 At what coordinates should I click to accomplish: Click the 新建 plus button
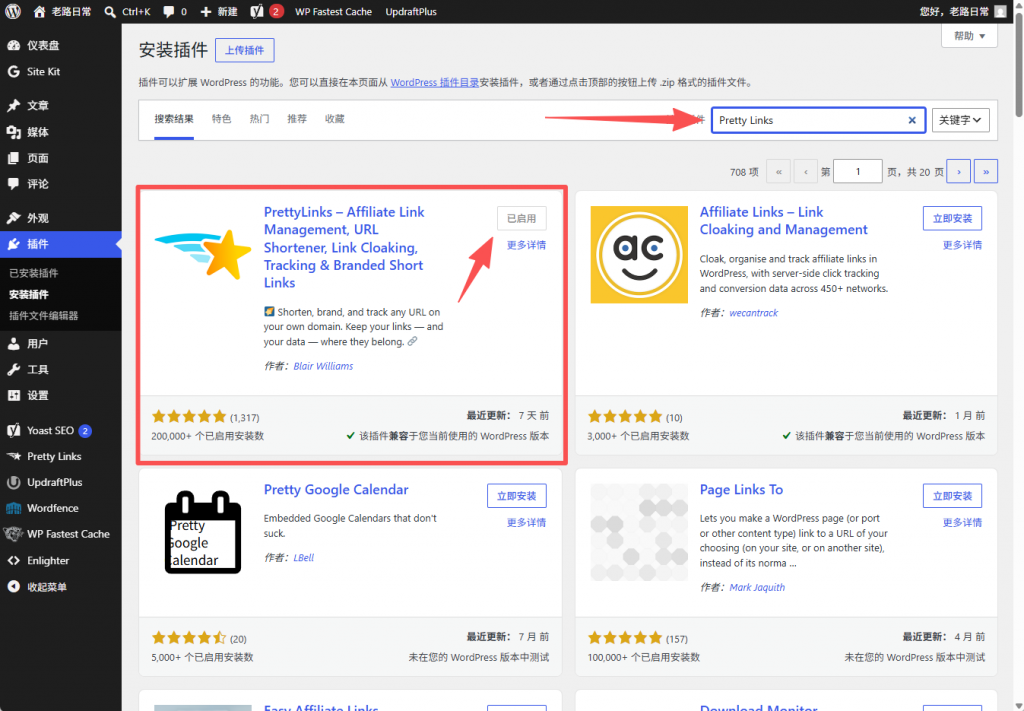[219, 11]
